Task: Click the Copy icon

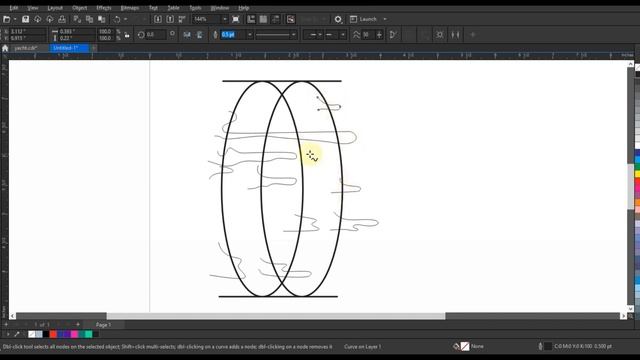Action: pos(89,19)
